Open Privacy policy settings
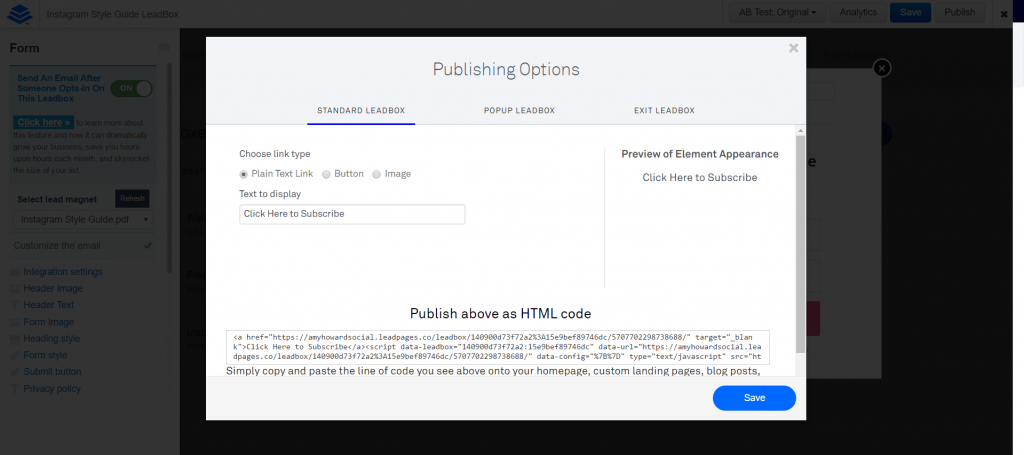Screen dimensions: 1024x455 click(x=52, y=389)
